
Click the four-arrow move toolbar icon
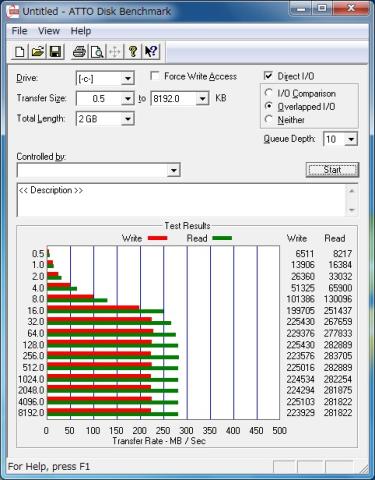point(114,52)
